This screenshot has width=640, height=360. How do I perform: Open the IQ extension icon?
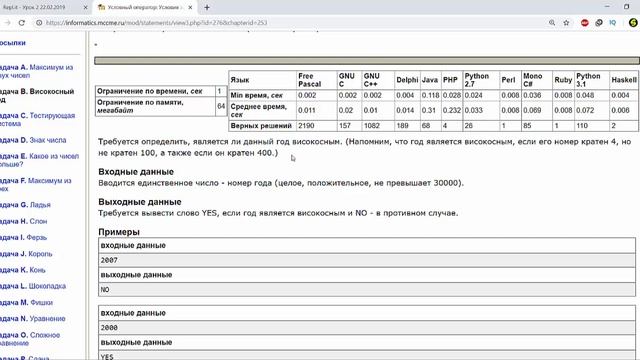point(612,23)
